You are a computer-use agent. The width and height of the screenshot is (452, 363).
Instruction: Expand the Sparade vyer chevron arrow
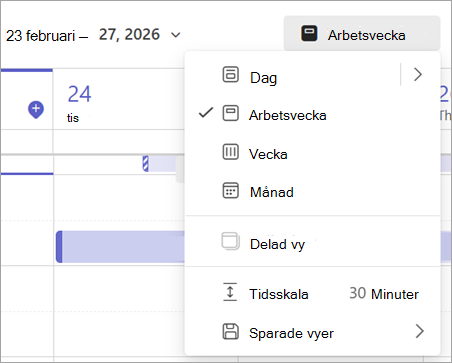pyautogui.click(x=419, y=331)
